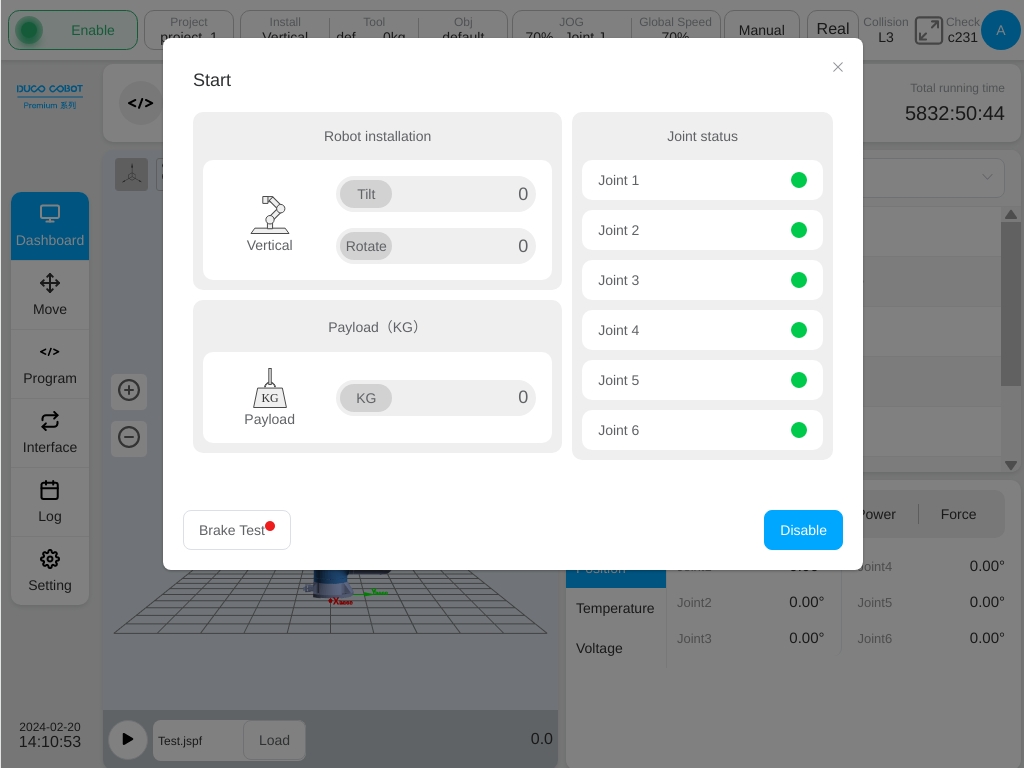Click the Disable button
The height and width of the screenshot is (768, 1024).
point(803,530)
